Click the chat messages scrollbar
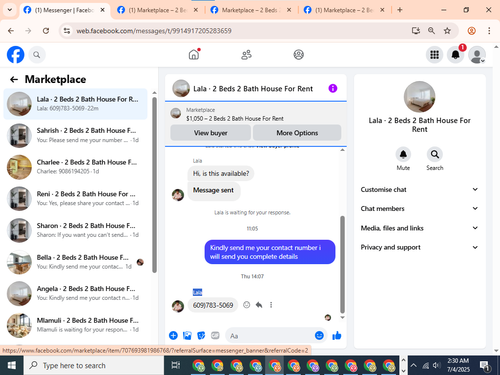 tap(342, 264)
